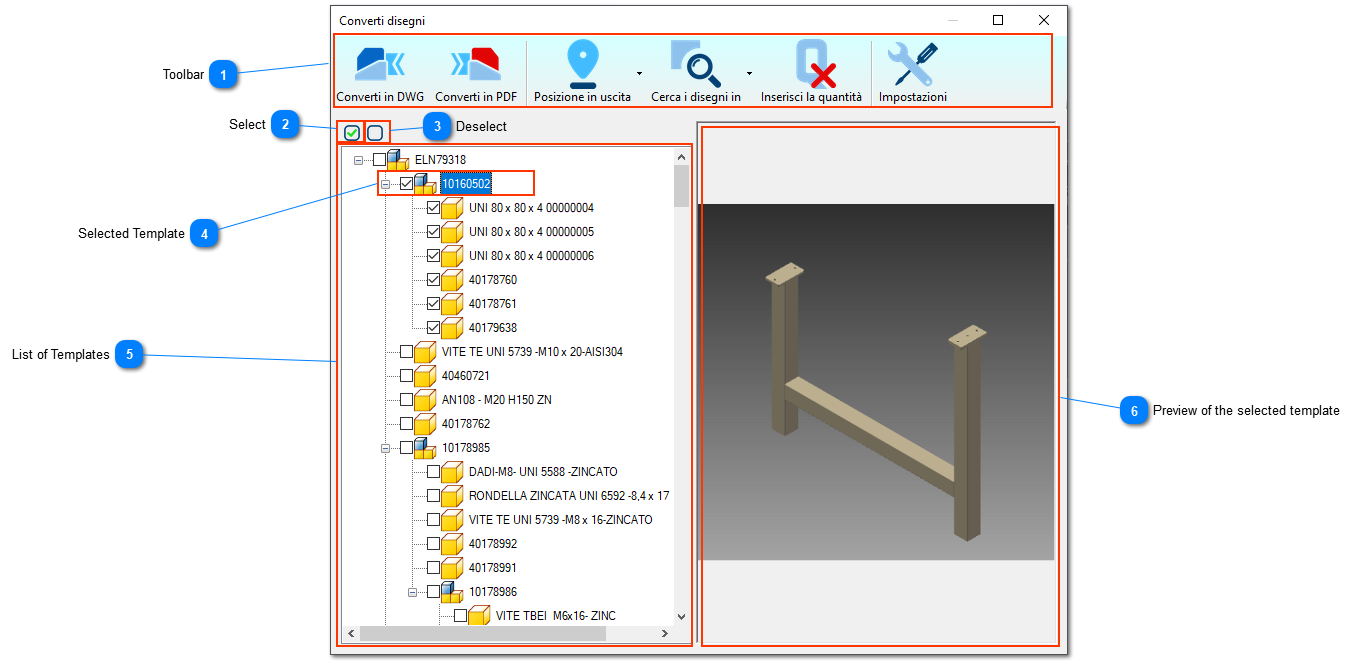Screen dimensions: 1356x664
Task: Select tree row AN108 - M20 H150 ZN
Action: click(497, 400)
